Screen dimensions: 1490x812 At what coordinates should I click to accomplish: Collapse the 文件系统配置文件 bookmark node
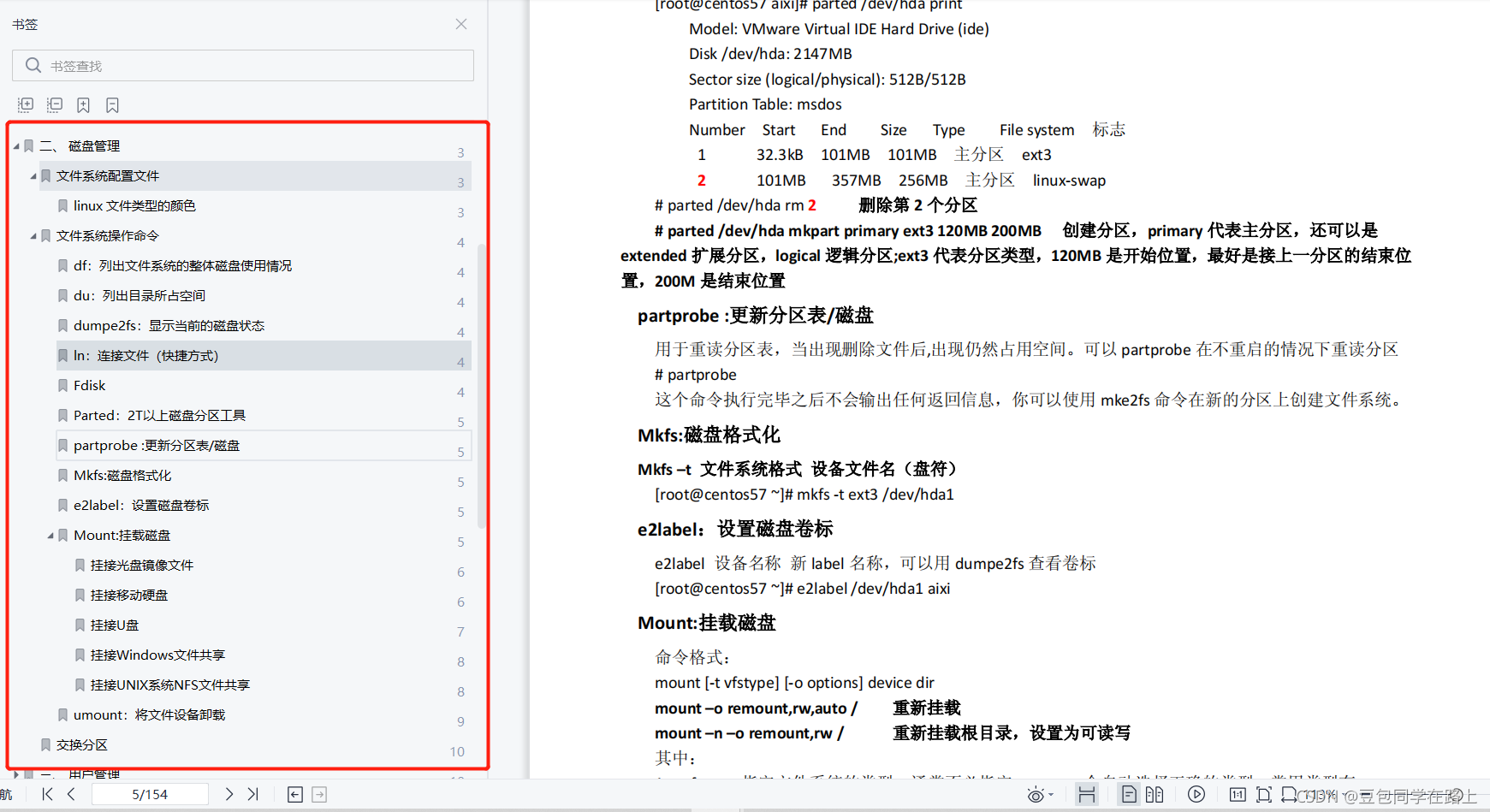(33, 176)
